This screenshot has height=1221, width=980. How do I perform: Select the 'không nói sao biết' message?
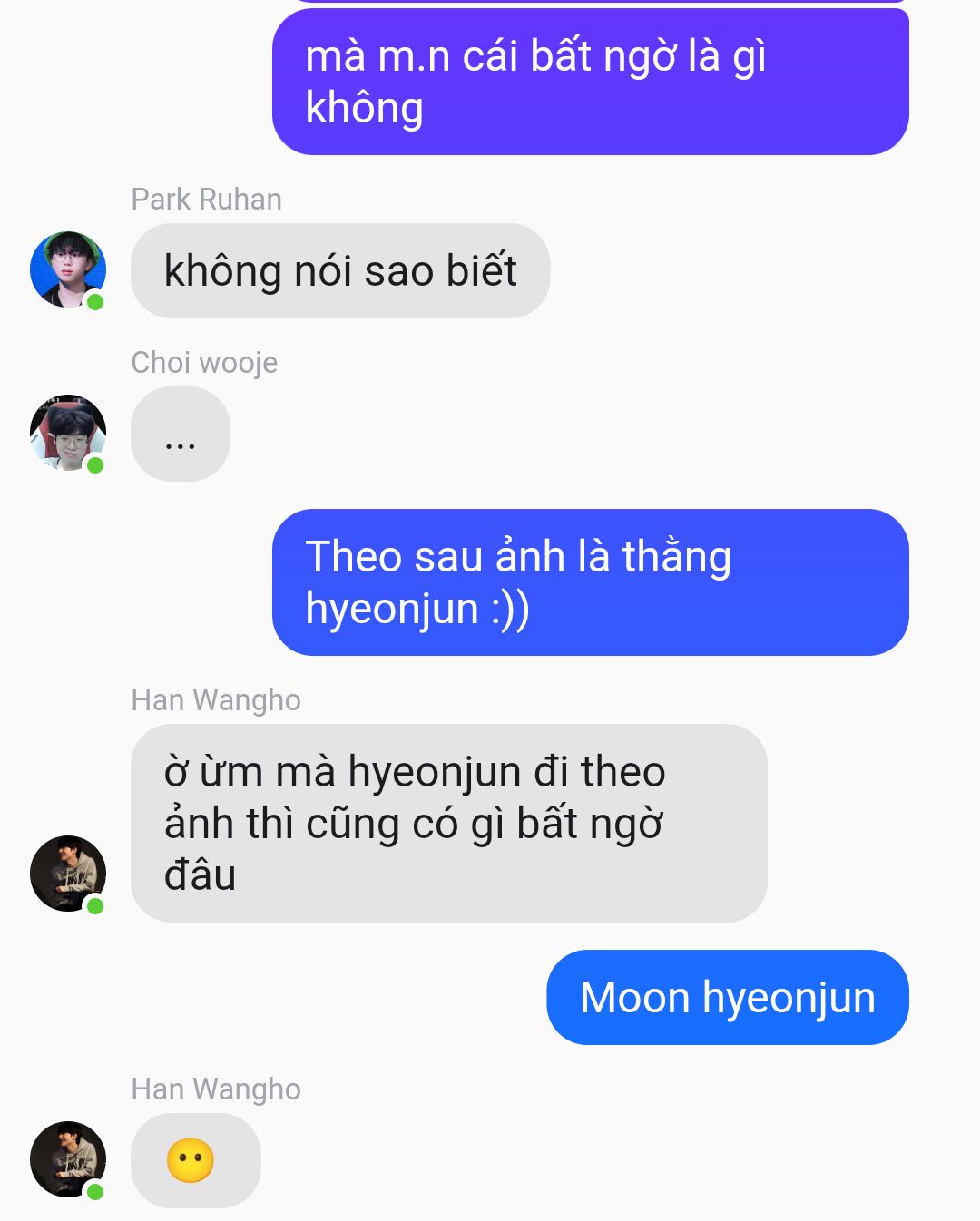click(x=340, y=270)
